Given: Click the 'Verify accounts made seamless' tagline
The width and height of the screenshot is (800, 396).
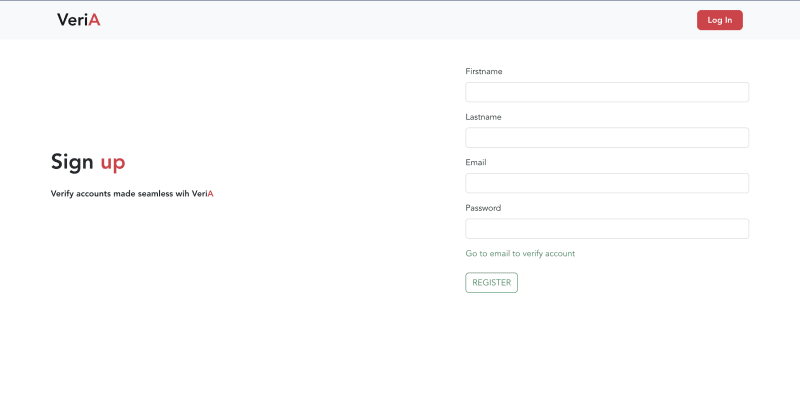Looking at the screenshot, I should pos(132,194).
